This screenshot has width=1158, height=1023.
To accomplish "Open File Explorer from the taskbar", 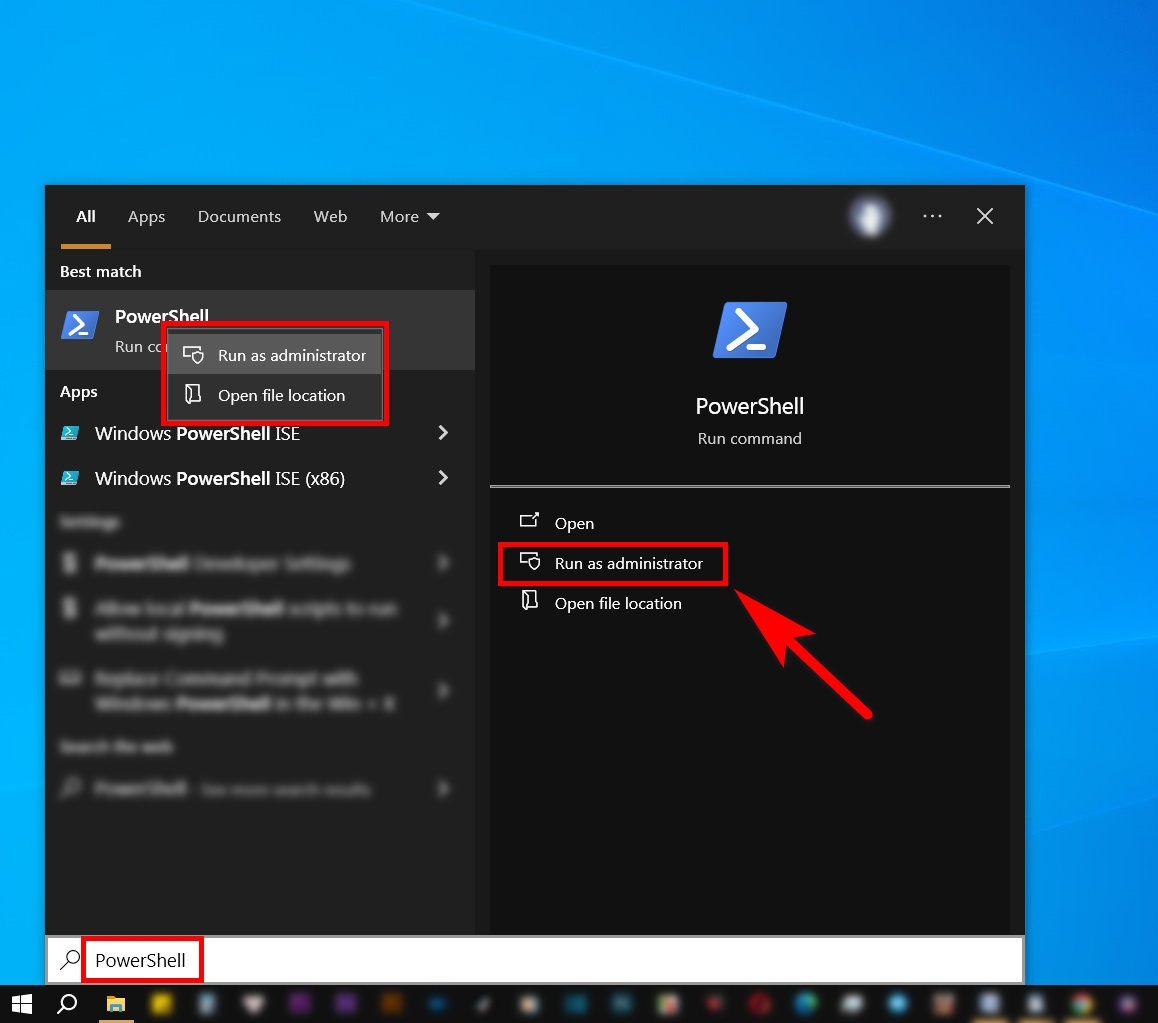I will [x=116, y=1004].
